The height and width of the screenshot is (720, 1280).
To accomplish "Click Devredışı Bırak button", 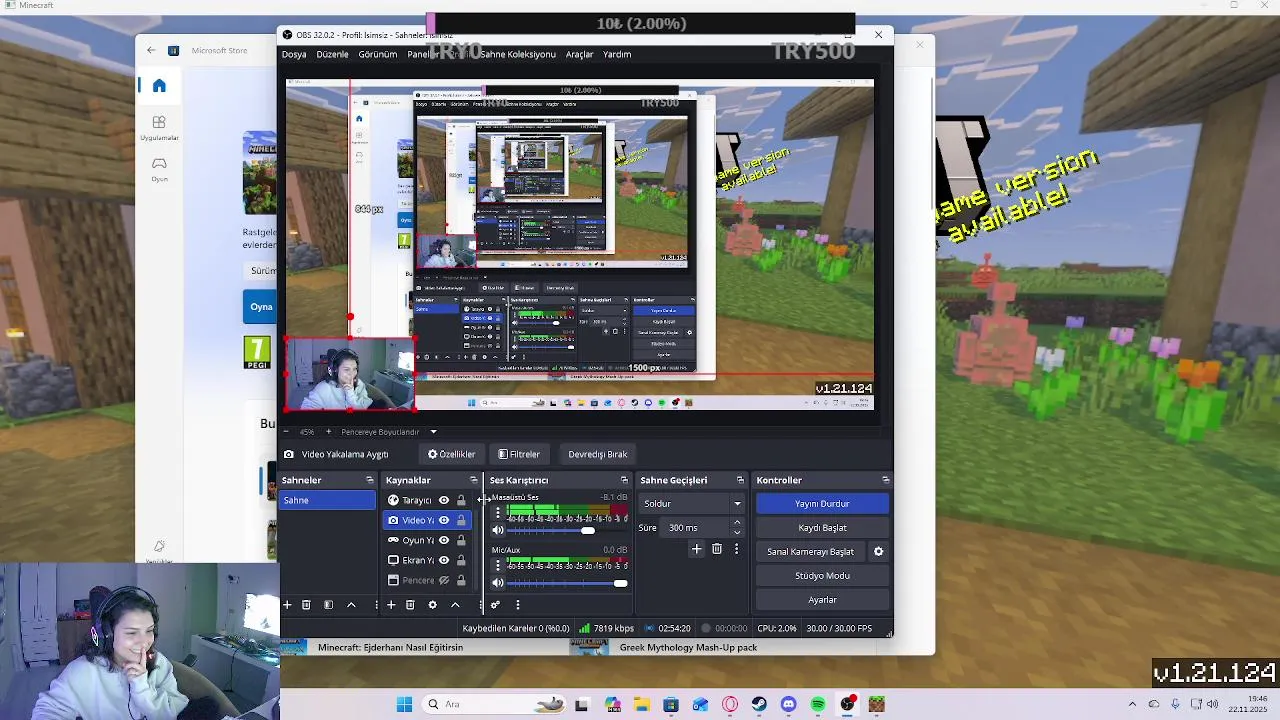I will click(x=598, y=454).
